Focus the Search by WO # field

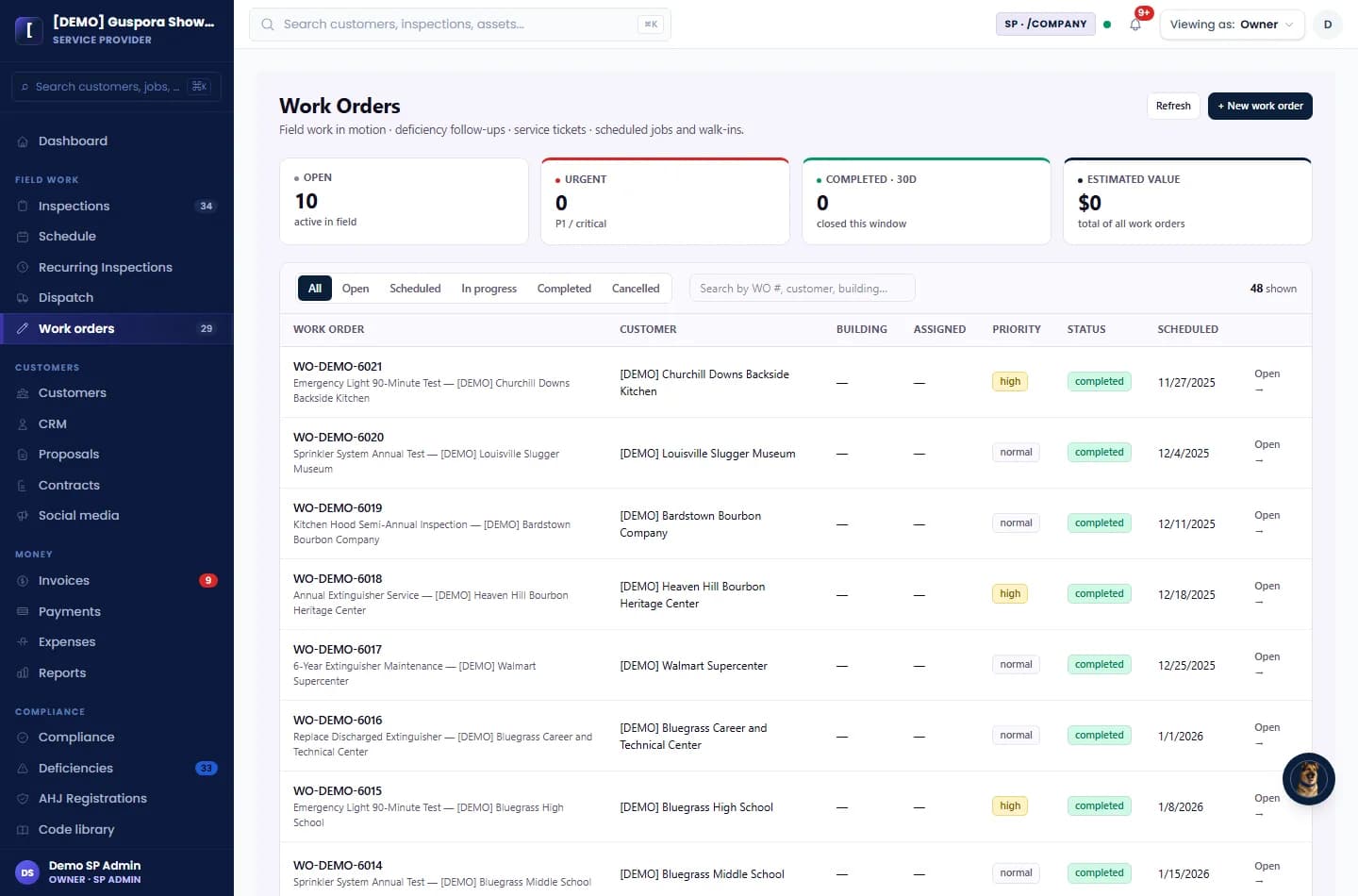coord(803,289)
